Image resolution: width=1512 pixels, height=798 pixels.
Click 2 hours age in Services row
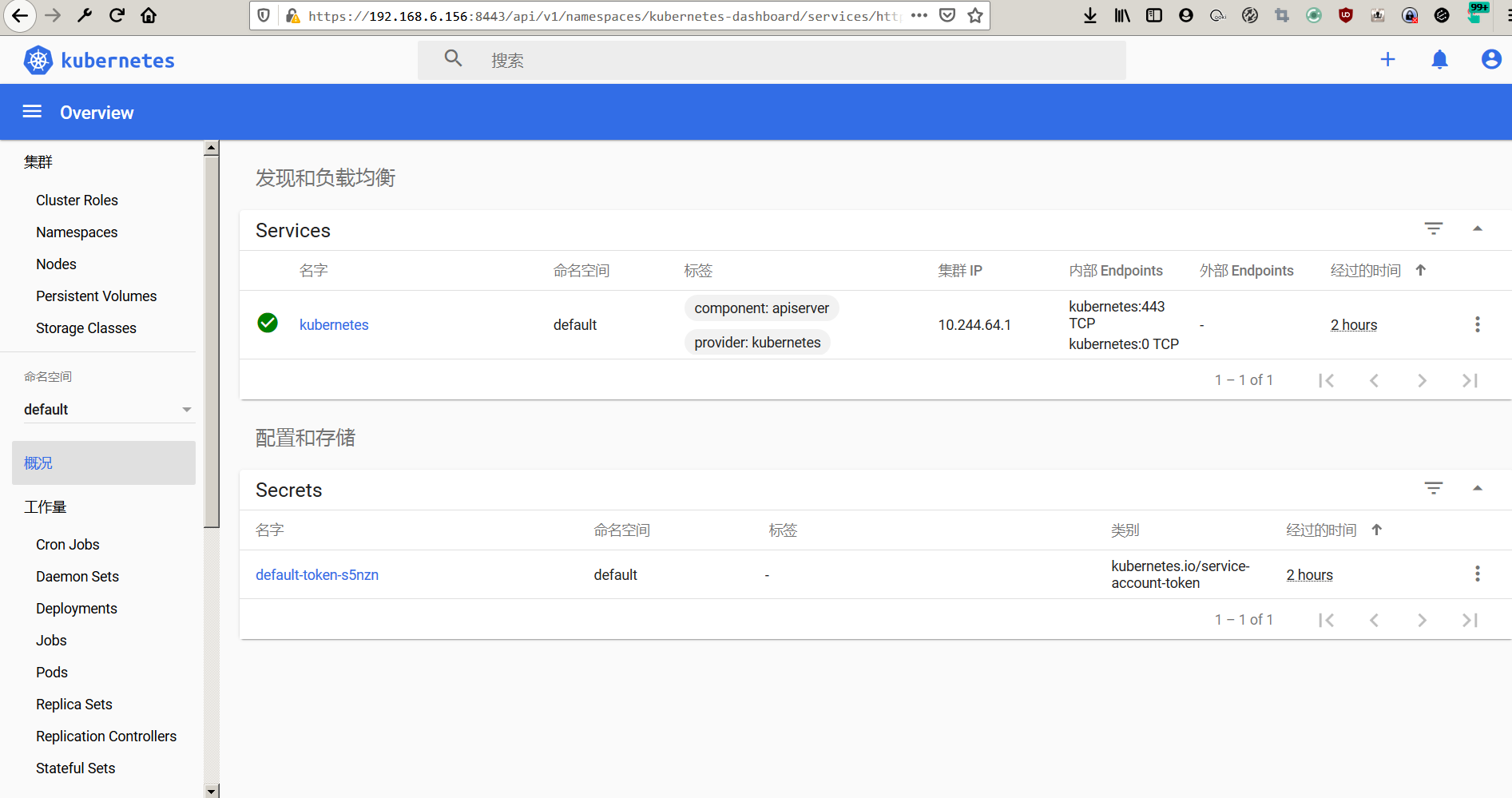[x=1354, y=325]
